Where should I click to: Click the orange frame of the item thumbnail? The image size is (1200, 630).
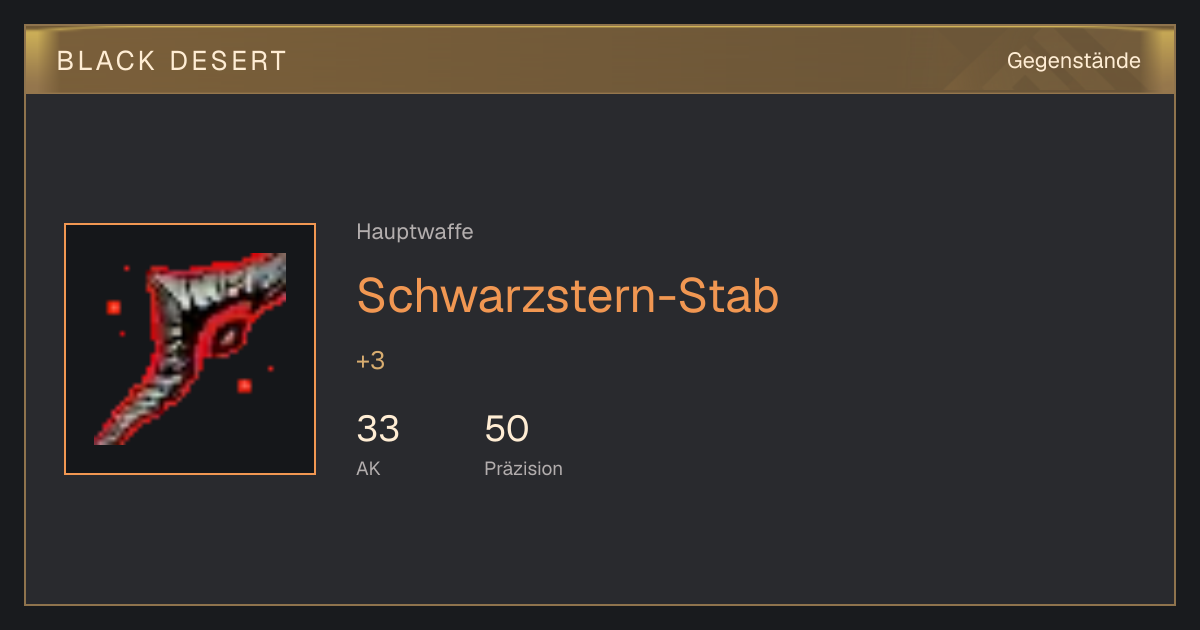tap(190, 225)
